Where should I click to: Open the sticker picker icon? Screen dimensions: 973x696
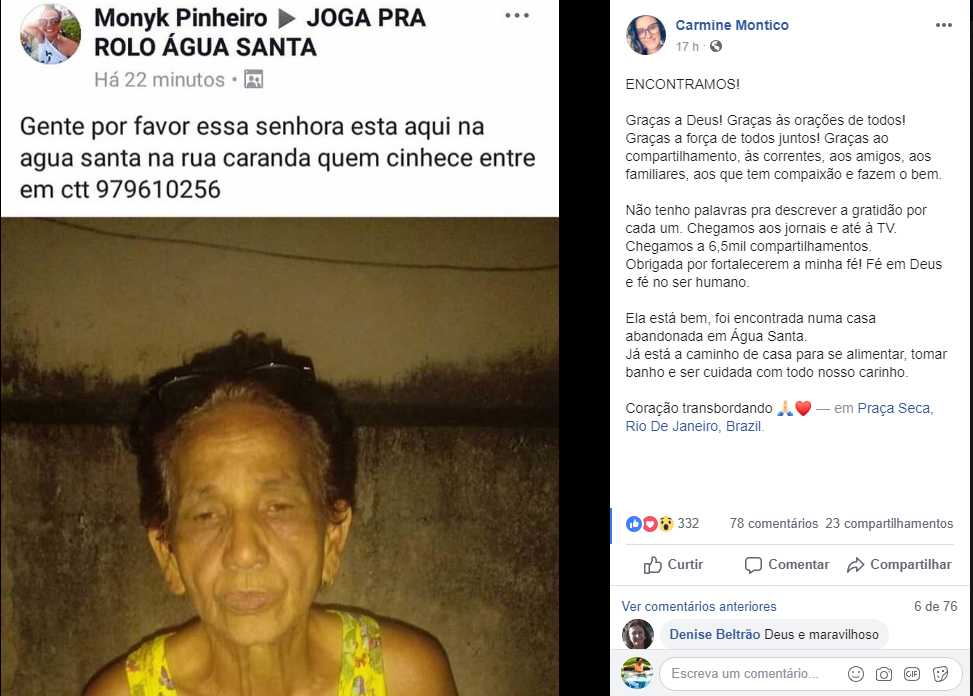pos(940,674)
